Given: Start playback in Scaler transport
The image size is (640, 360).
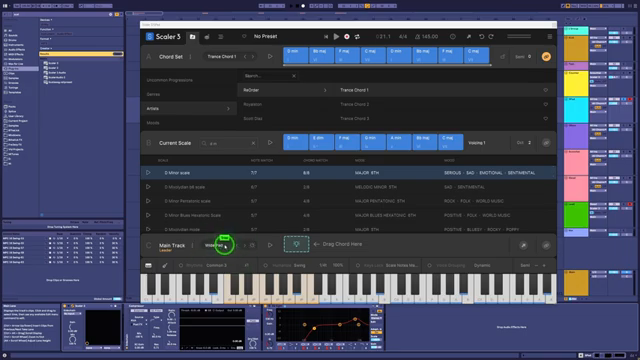Looking at the screenshot, I should click(x=336, y=37).
